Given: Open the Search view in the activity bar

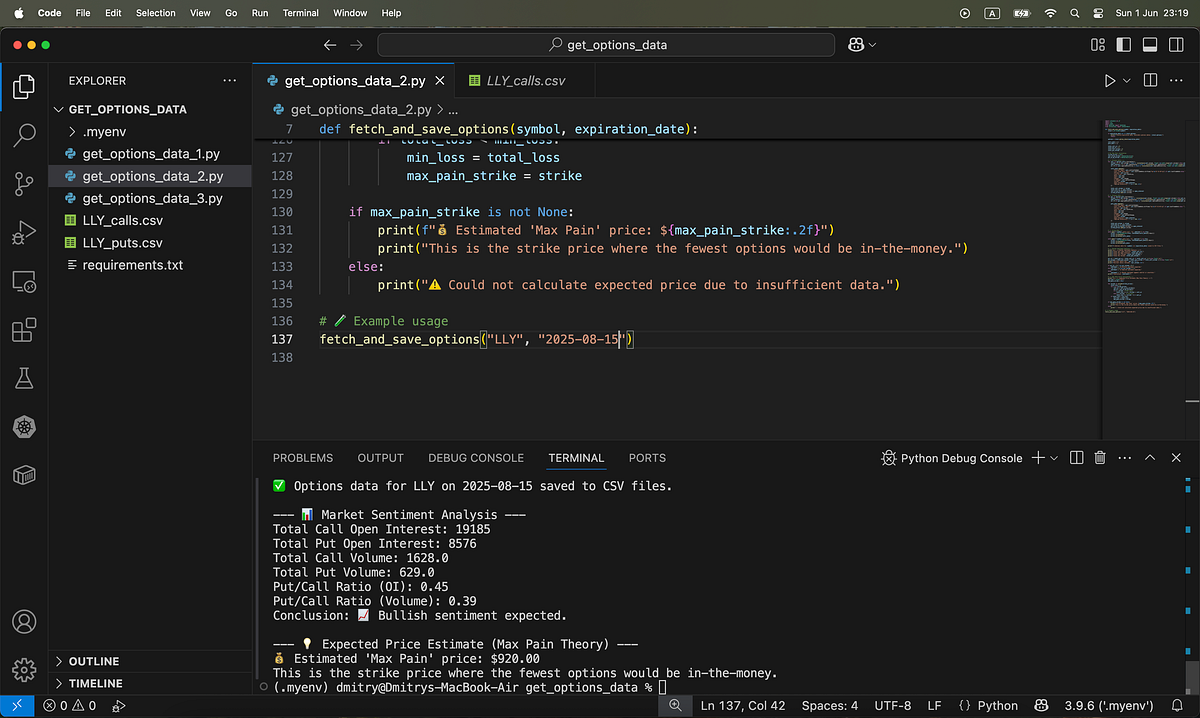Looking at the screenshot, I should click(24, 135).
